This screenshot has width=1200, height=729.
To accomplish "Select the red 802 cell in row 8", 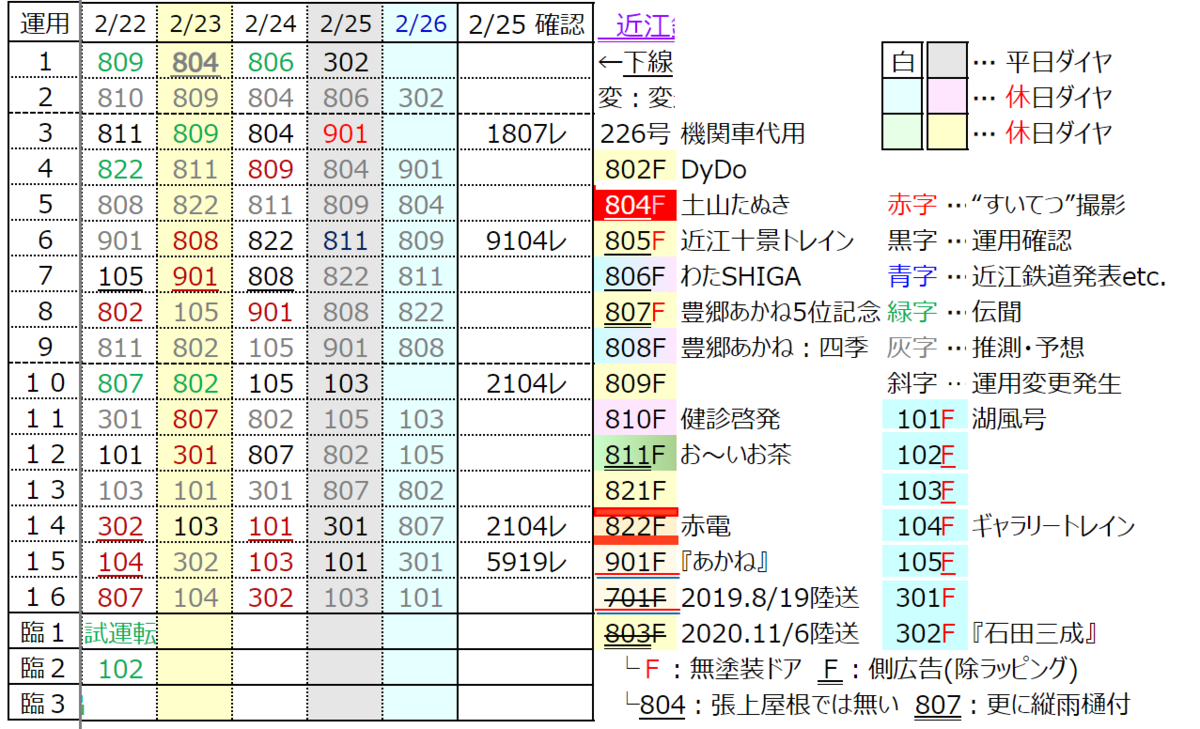I will (118, 312).
